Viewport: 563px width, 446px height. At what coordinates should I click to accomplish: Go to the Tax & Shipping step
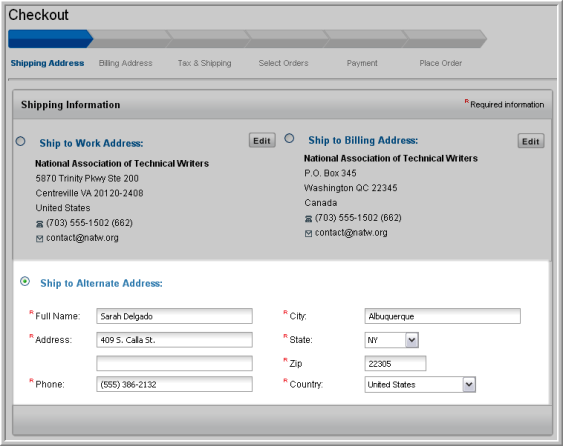click(x=205, y=63)
